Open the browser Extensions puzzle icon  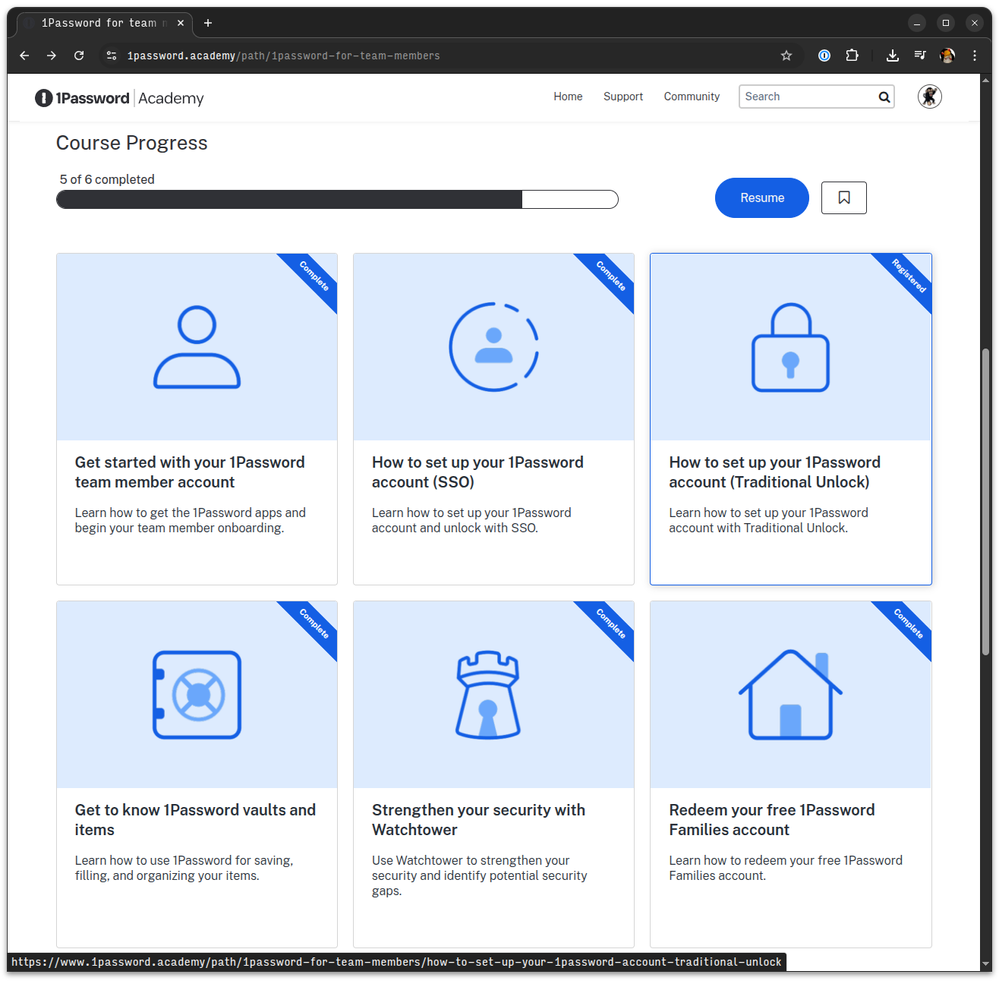click(852, 56)
